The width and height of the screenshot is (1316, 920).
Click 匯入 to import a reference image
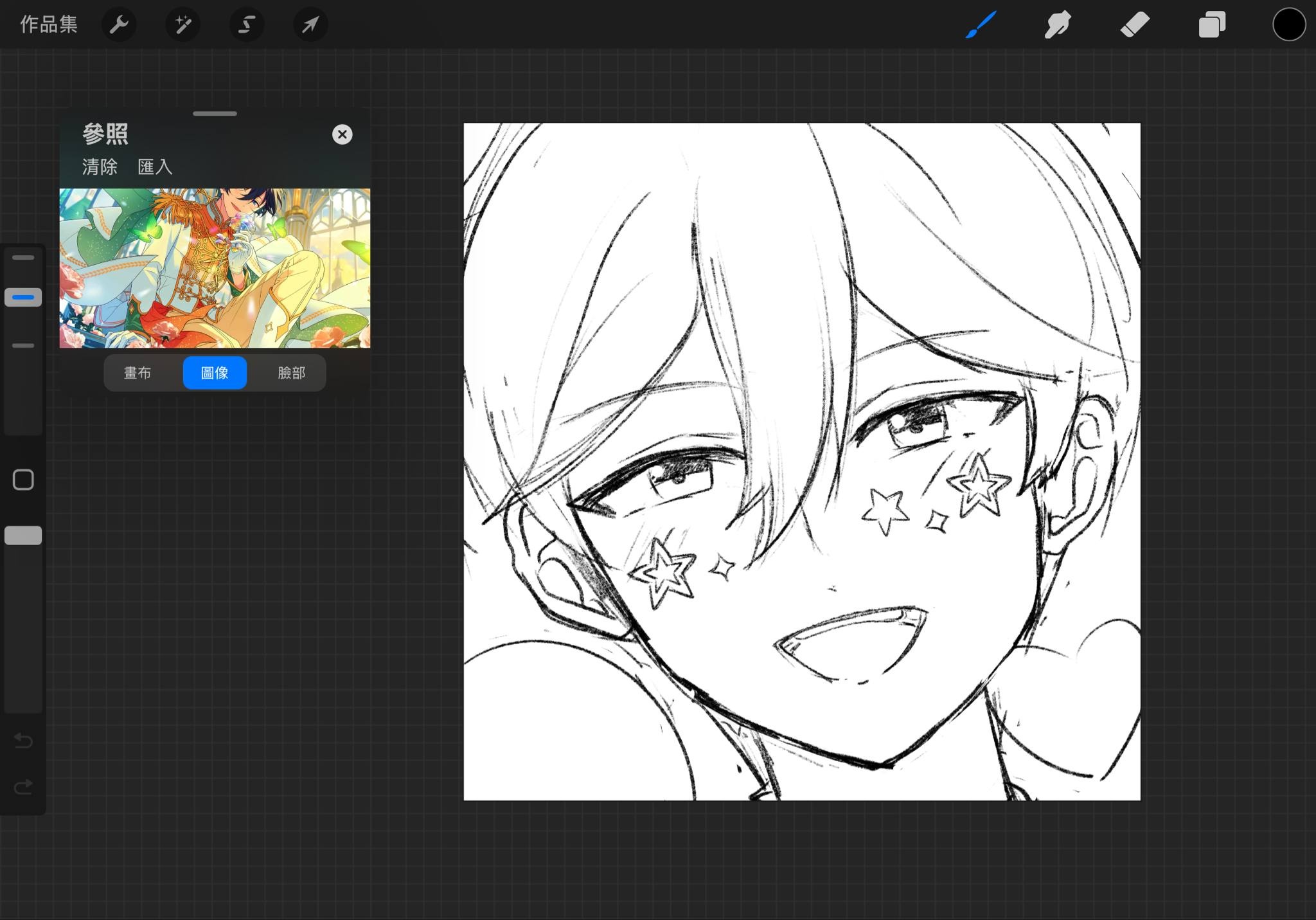[x=155, y=167]
